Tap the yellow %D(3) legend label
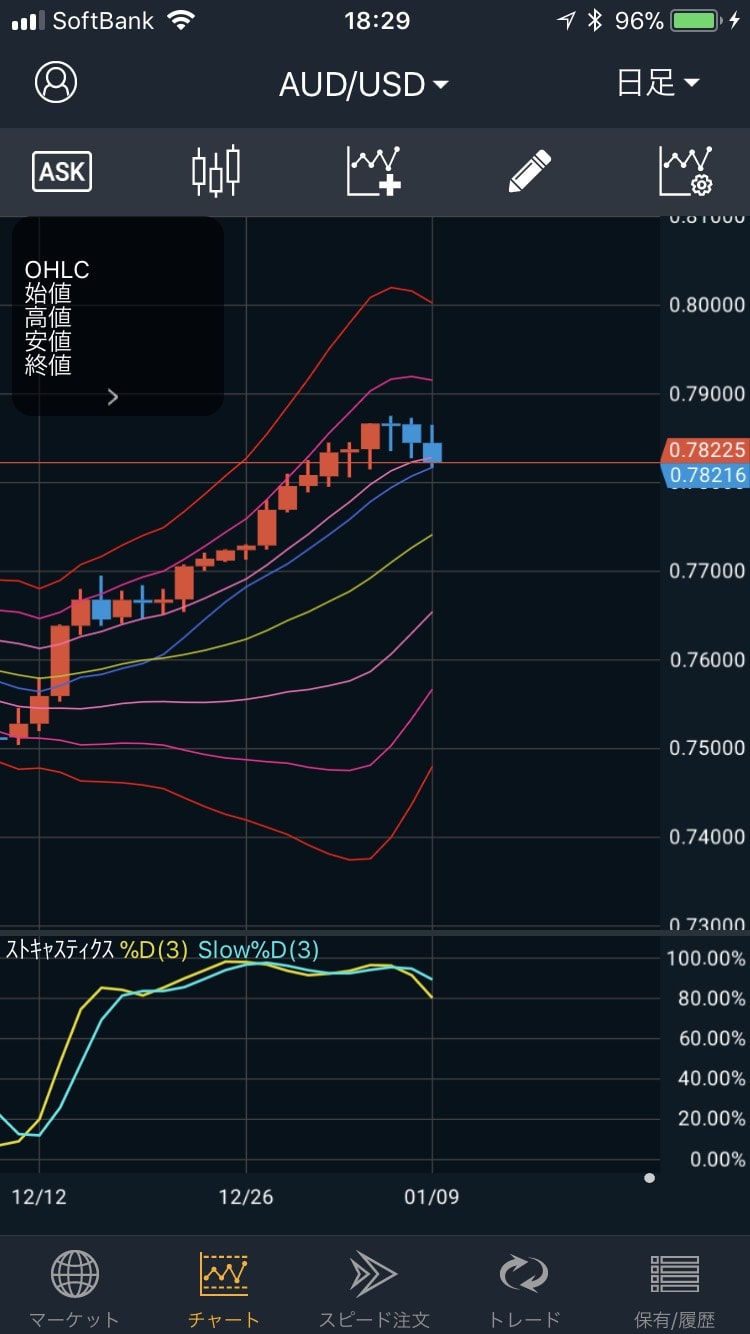The height and width of the screenshot is (1334, 750). 154,950
